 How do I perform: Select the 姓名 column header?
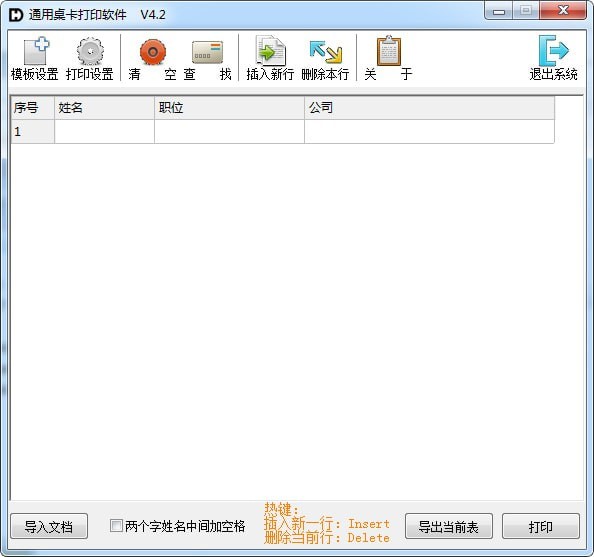(104, 108)
